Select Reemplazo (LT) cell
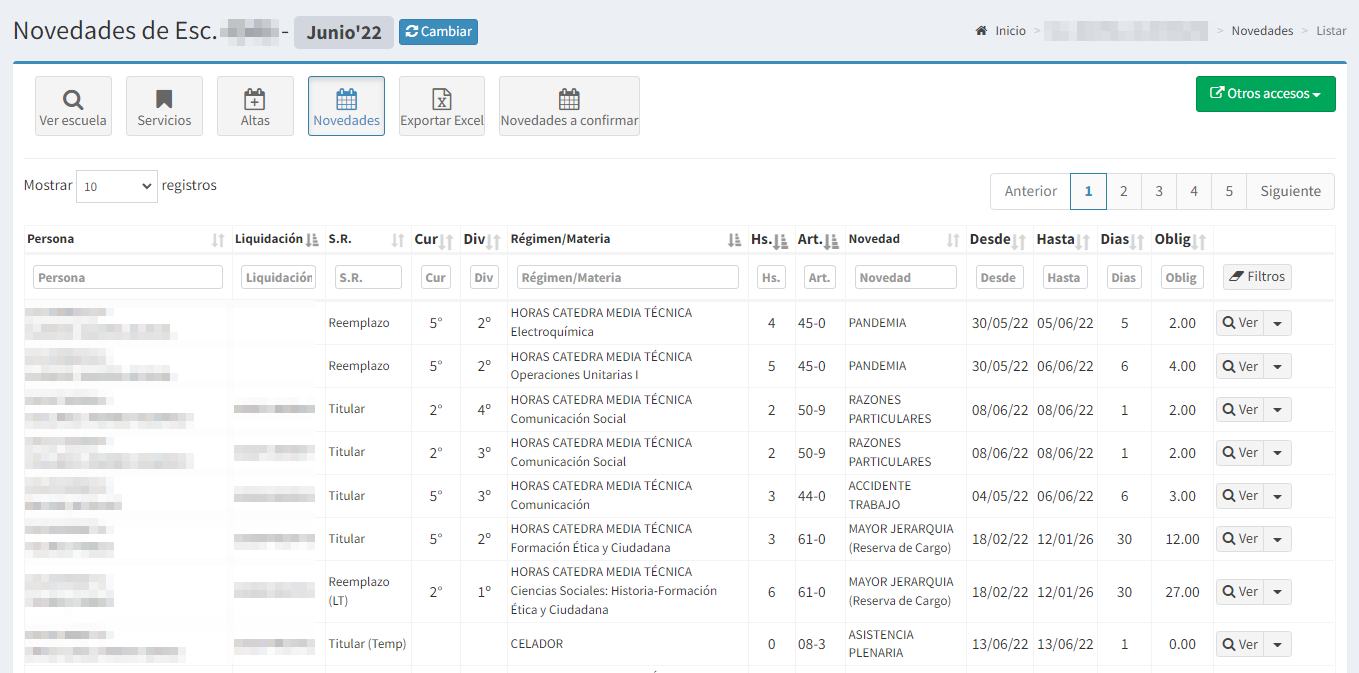Image resolution: width=1359 pixels, height=673 pixels. click(x=368, y=591)
